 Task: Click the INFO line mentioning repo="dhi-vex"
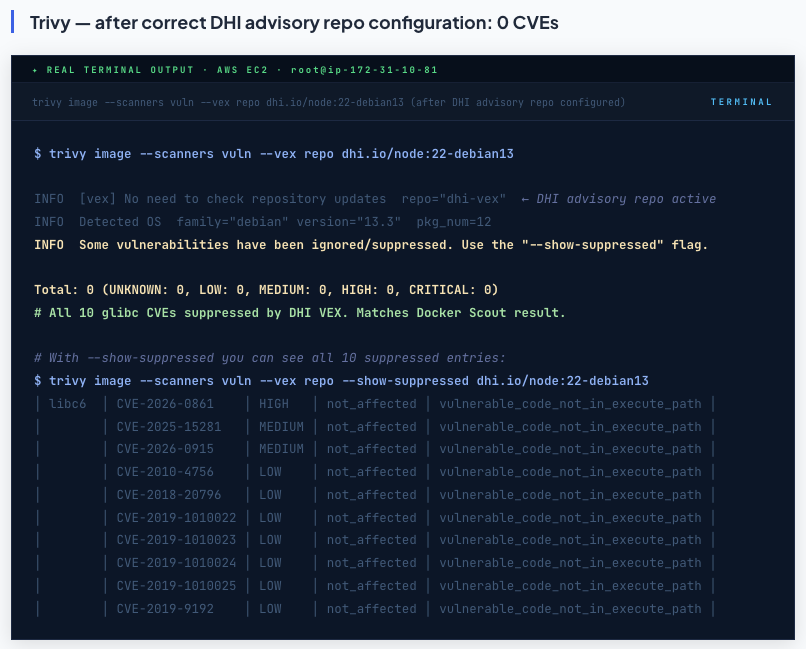pyautogui.click(x=270, y=199)
